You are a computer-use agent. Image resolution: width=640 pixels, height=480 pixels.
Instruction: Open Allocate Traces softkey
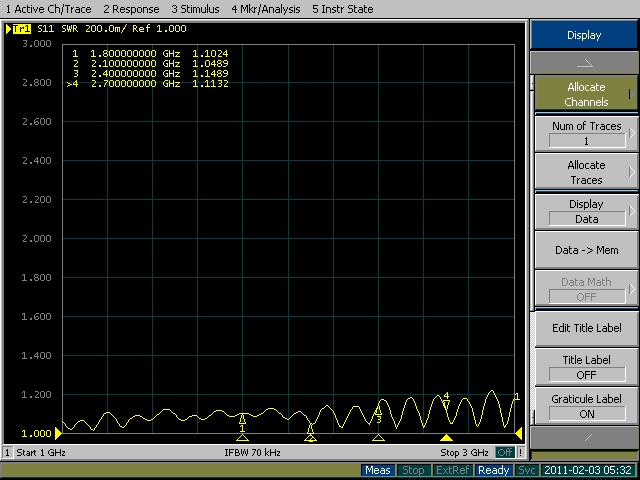[x=586, y=172]
